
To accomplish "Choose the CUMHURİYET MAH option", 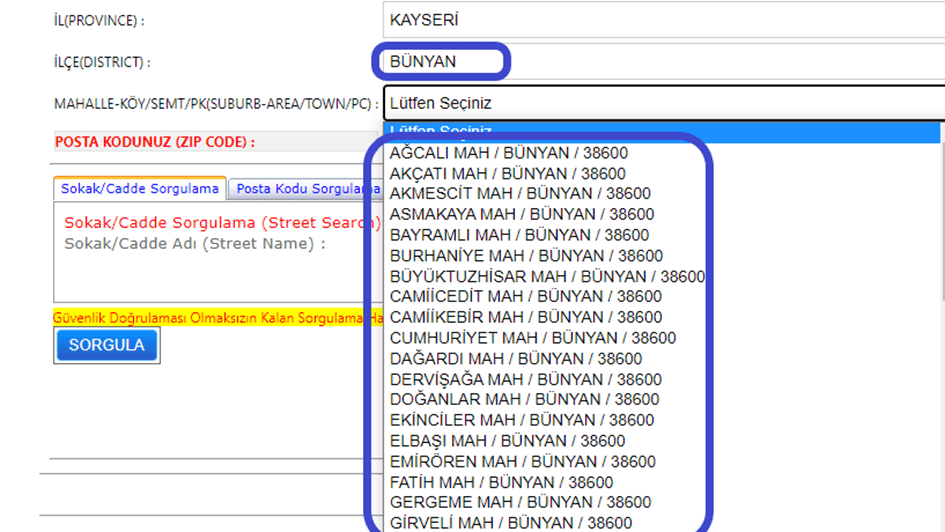I will [533, 338].
